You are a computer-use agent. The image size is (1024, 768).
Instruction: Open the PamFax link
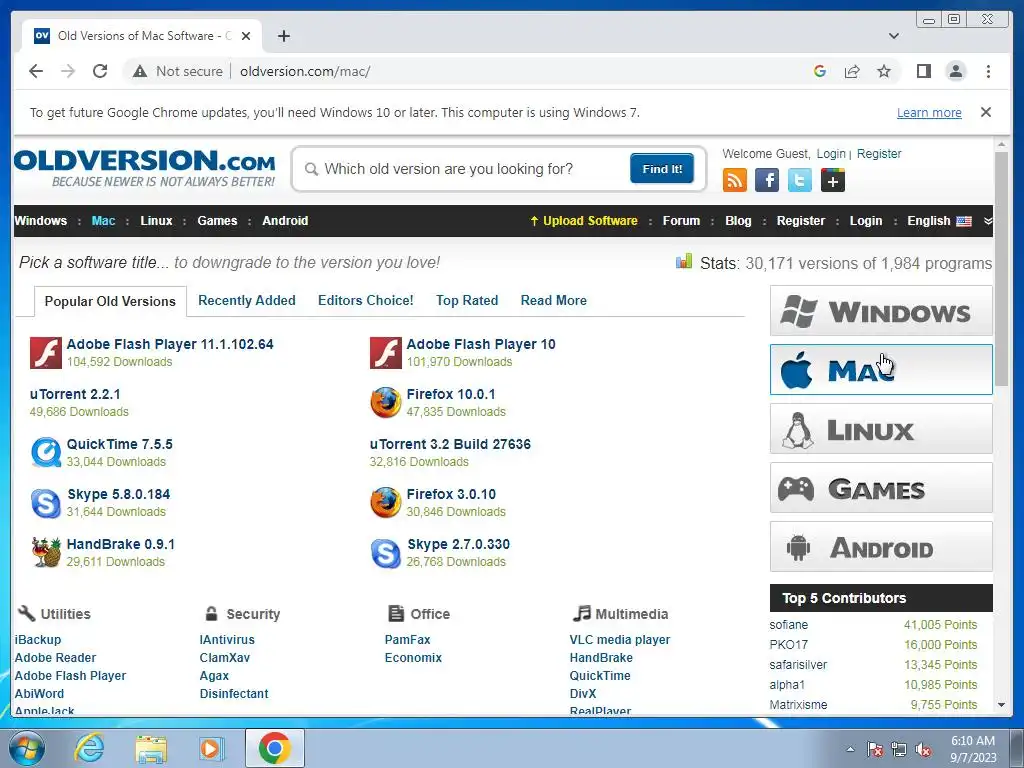pyautogui.click(x=408, y=640)
